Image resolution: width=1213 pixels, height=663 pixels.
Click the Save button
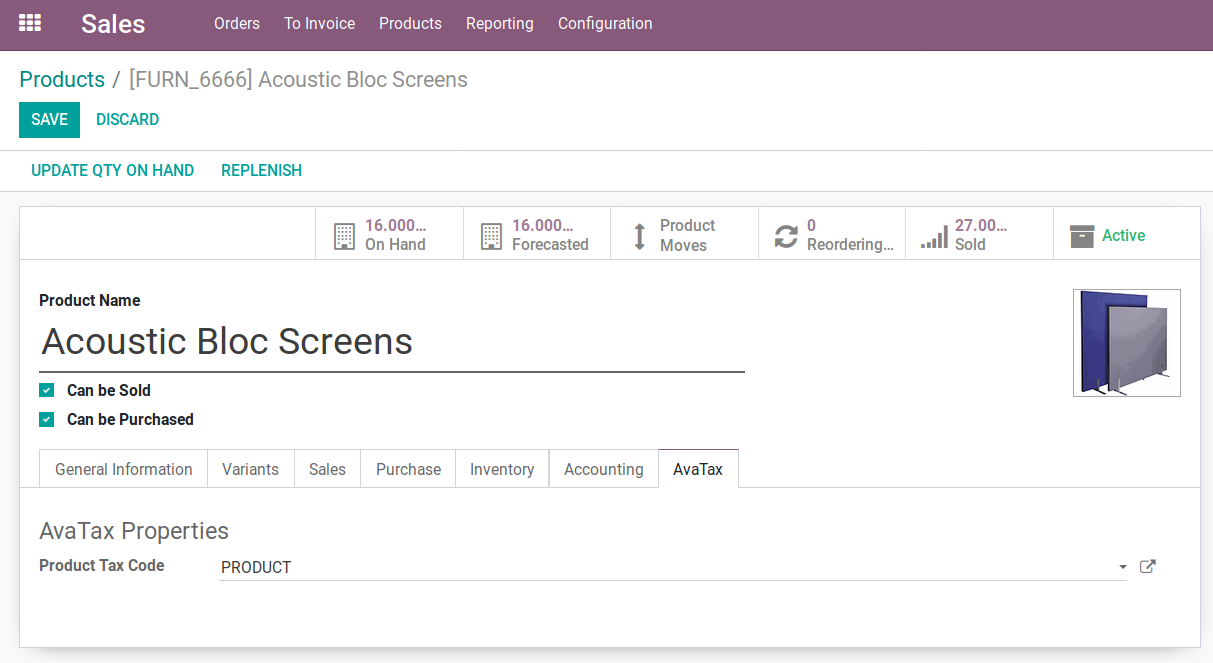49,120
